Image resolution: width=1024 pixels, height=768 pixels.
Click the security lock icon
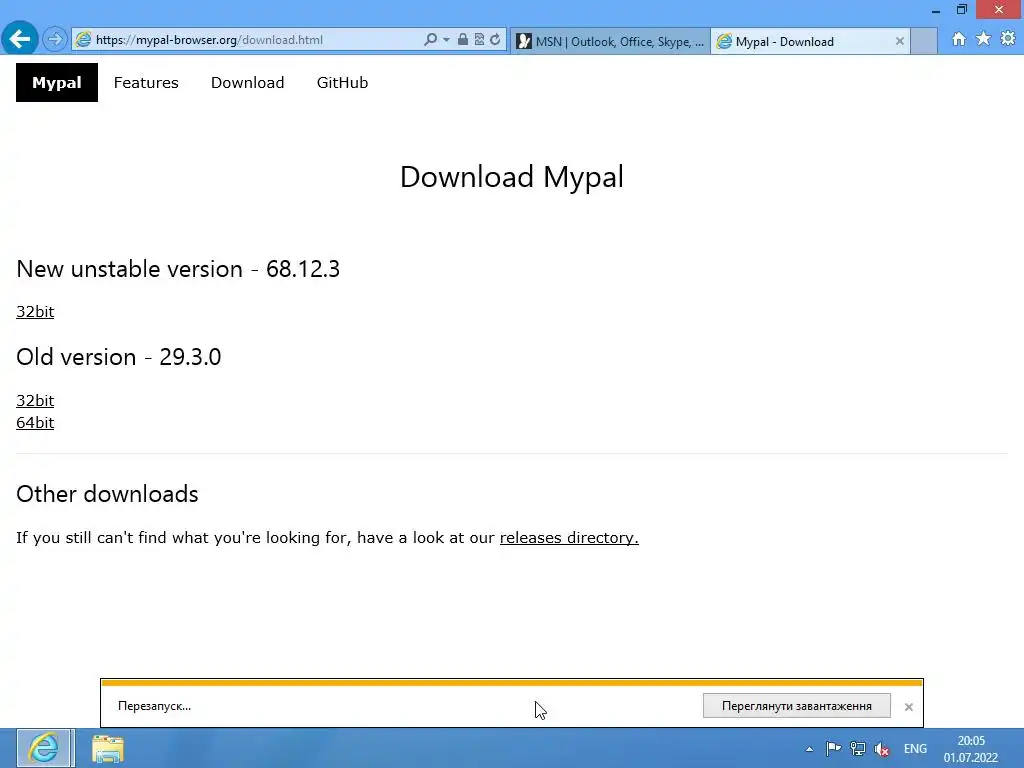pos(462,39)
